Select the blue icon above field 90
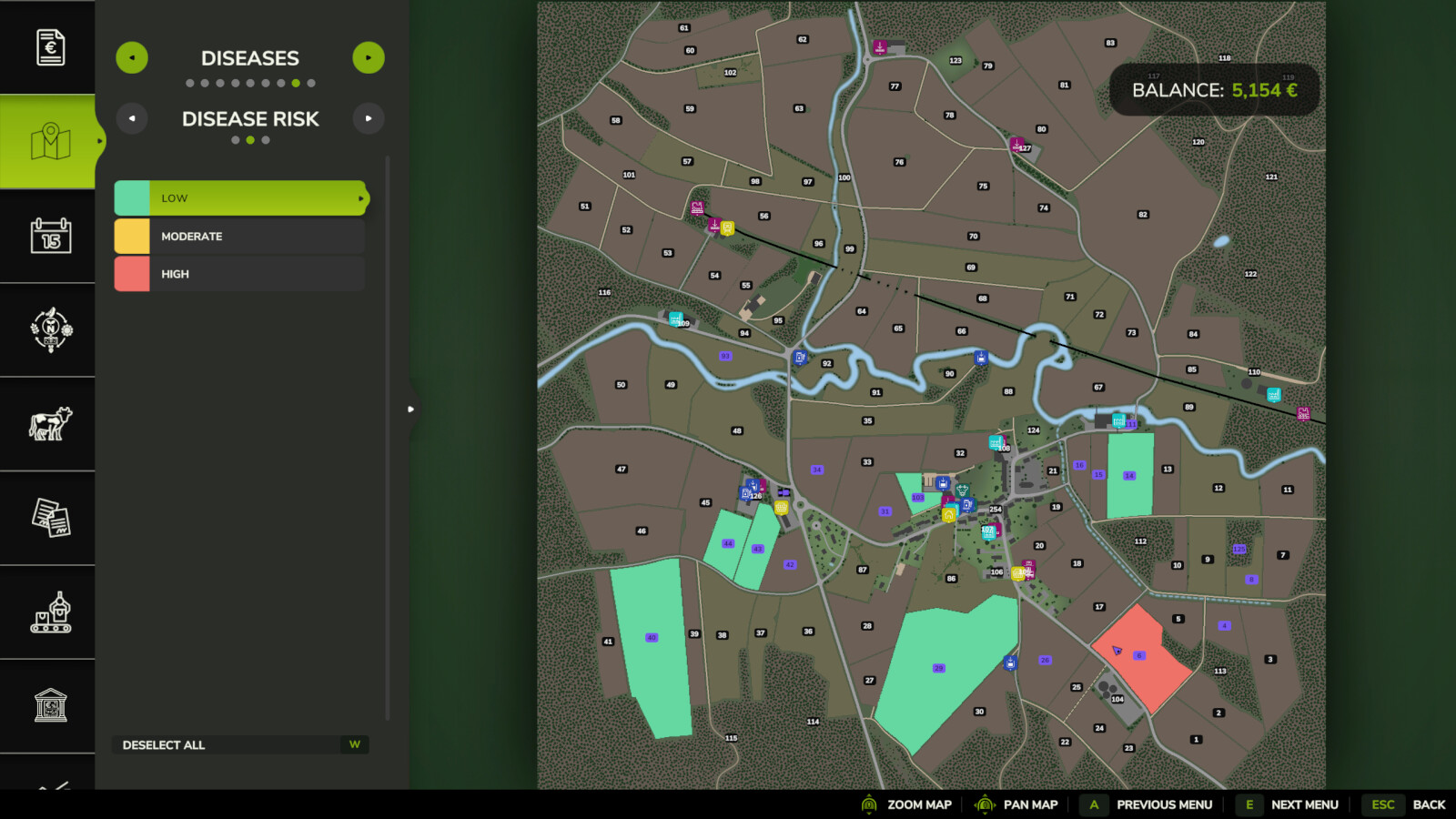Image resolution: width=1456 pixels, height=819 pixels. point(981,358)
